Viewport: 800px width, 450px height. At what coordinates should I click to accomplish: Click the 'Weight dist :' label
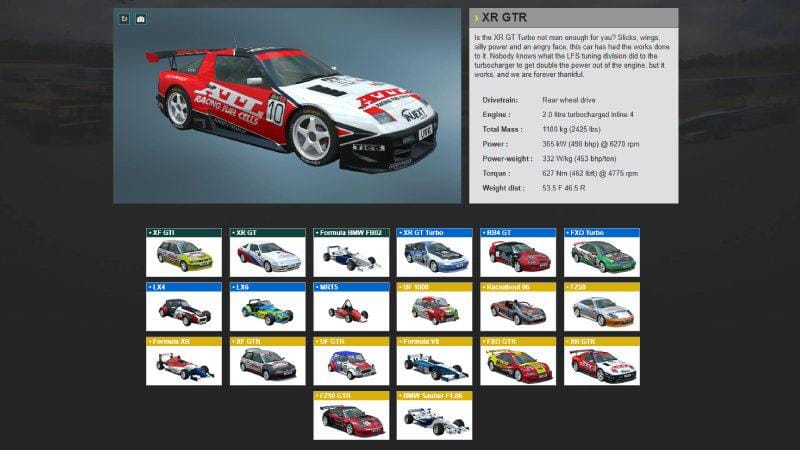pos(503,188)
